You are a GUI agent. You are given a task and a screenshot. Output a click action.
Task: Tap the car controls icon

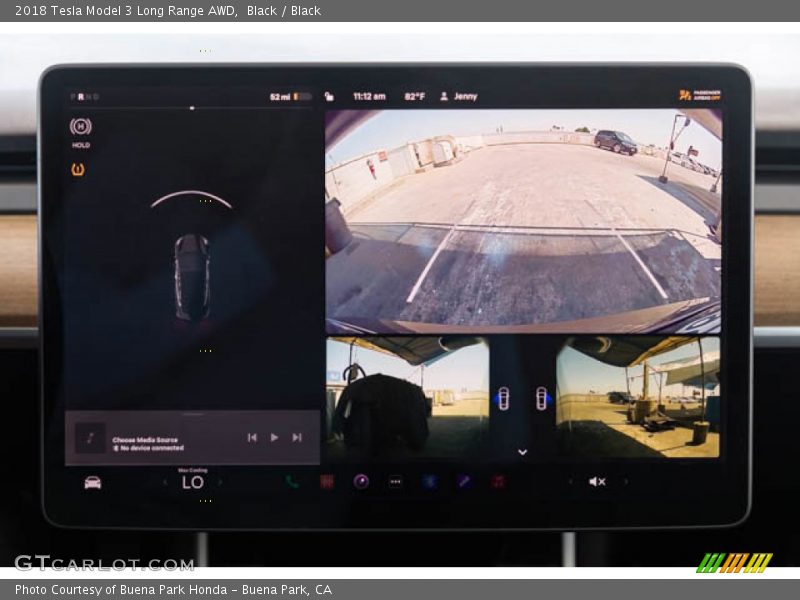(x=92, y=482)
